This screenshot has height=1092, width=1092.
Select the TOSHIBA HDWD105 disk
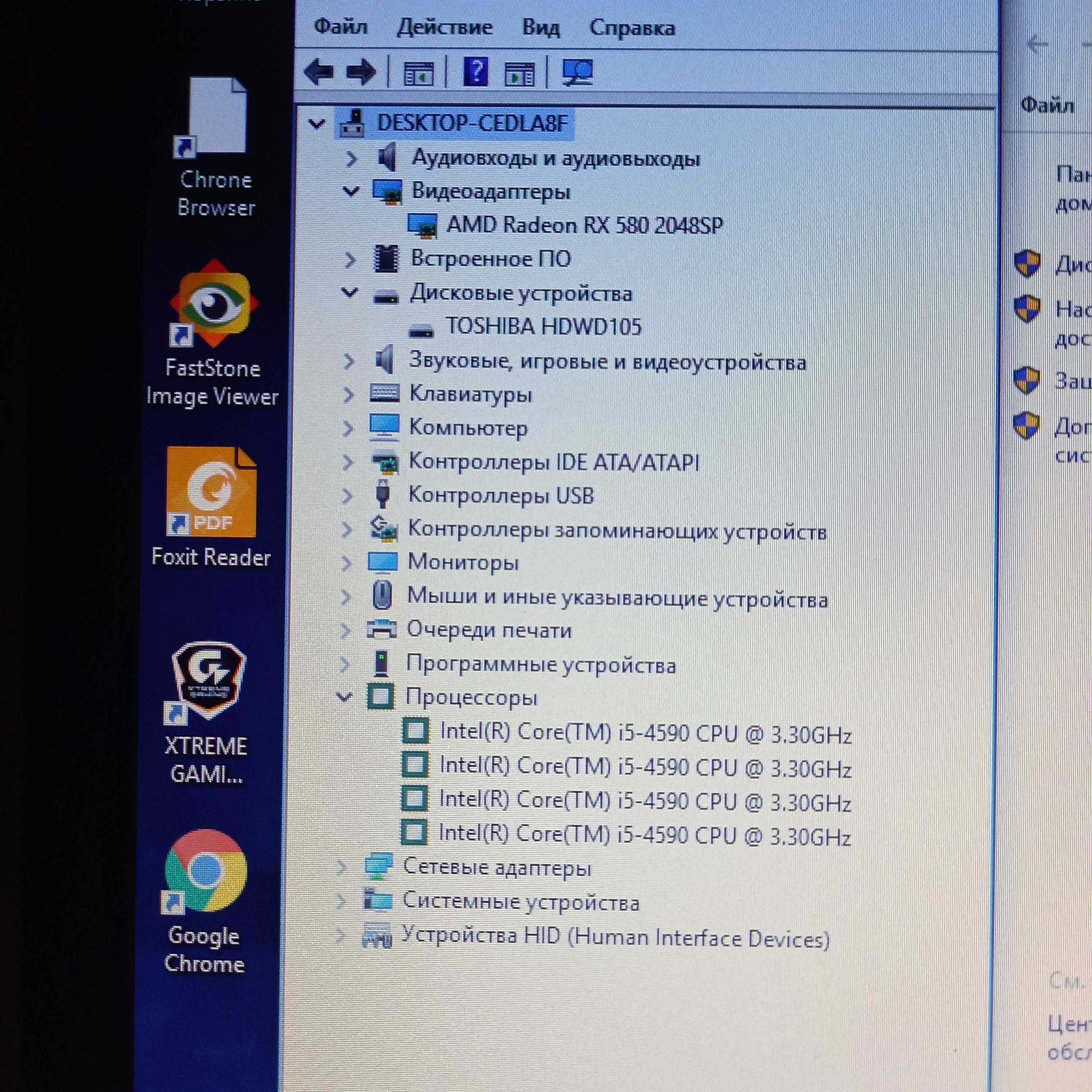[544, 326]
